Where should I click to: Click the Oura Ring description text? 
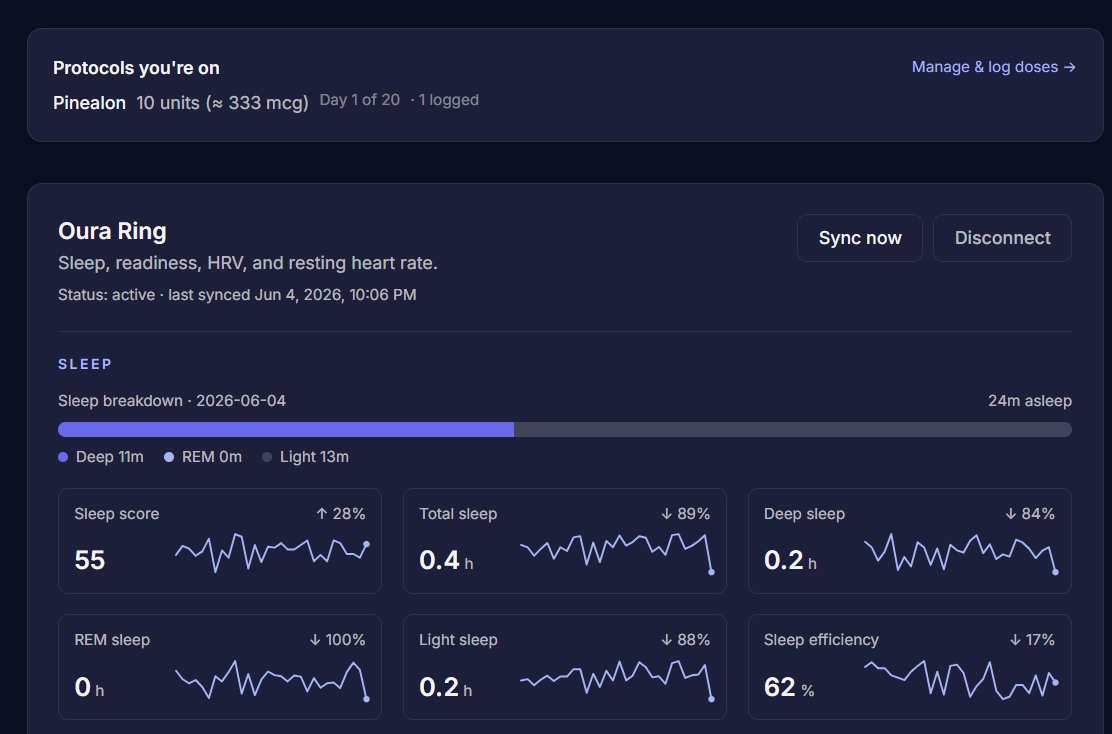click(x=248, y=263)
